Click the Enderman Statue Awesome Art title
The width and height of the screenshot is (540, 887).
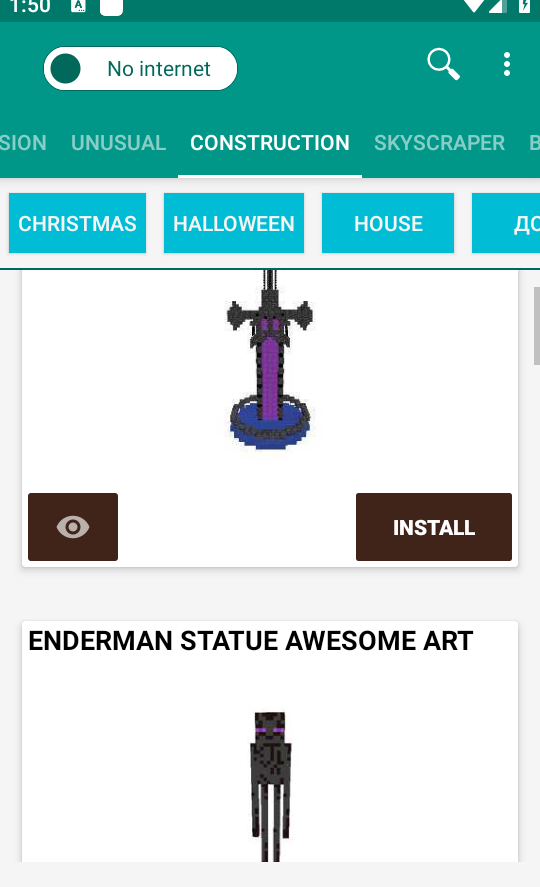pos(250,641)
